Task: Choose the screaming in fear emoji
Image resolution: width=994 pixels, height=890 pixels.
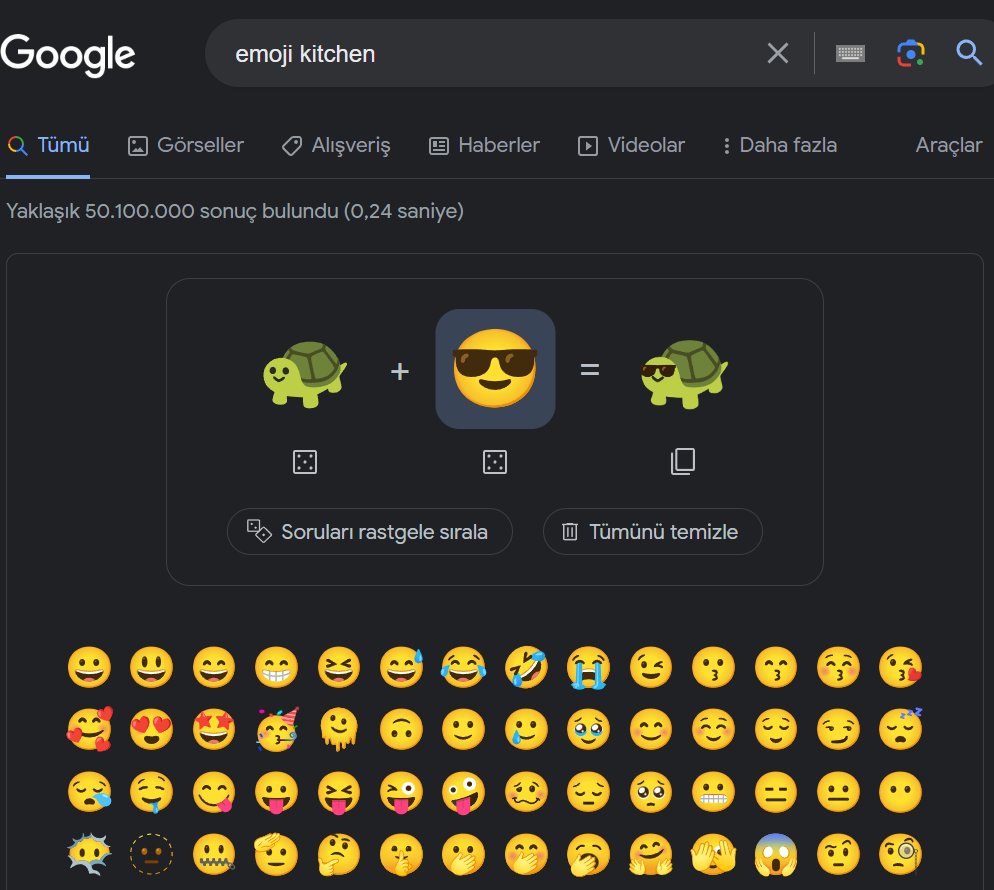Action: tap(776, 854)
